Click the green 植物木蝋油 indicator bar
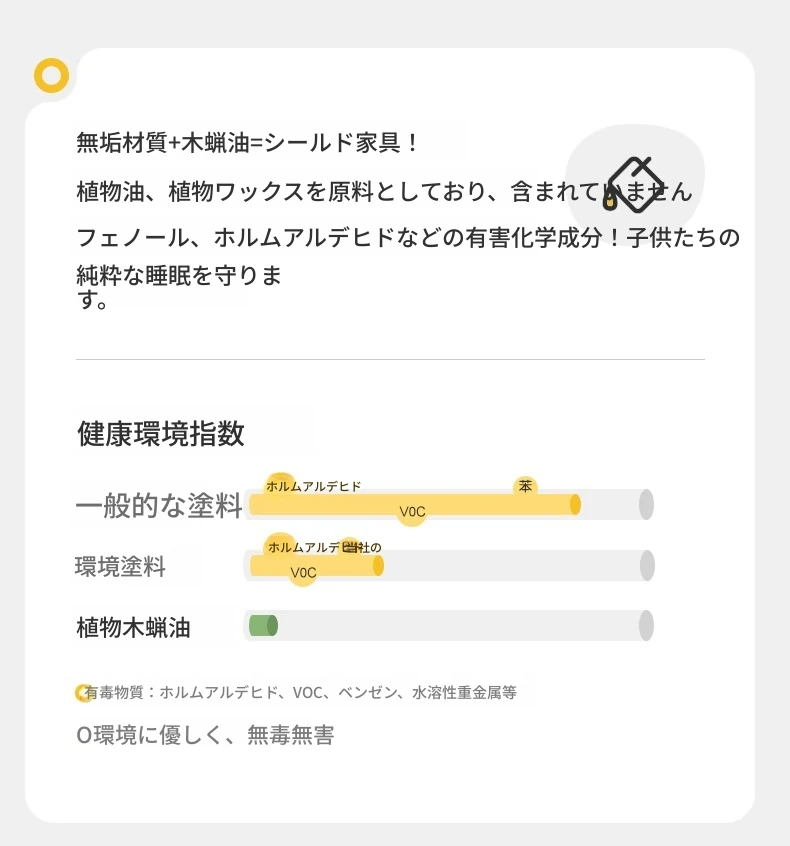 click(x=263, y=626)
